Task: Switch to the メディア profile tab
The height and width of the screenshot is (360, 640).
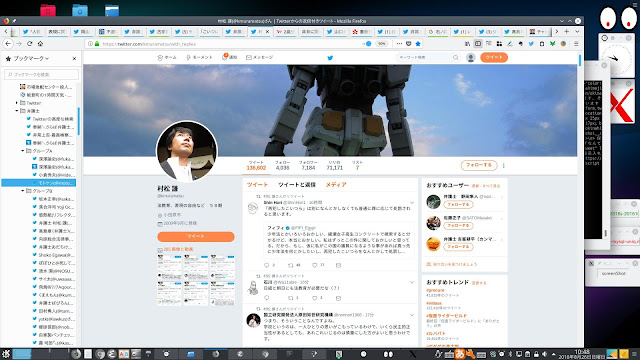Action: coord(336,185)
